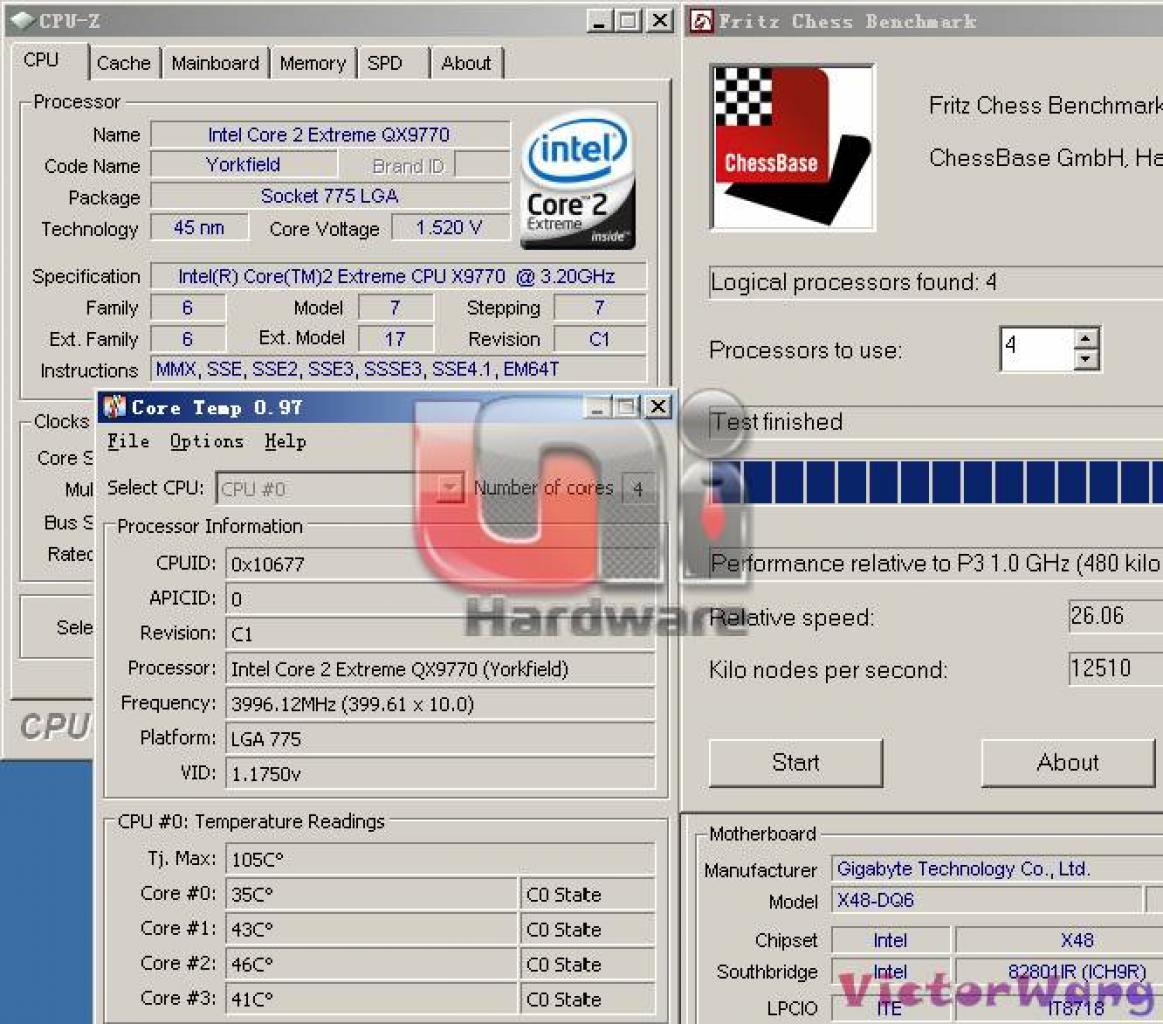Open the About tab in CPU-Z

coord(466,63)
